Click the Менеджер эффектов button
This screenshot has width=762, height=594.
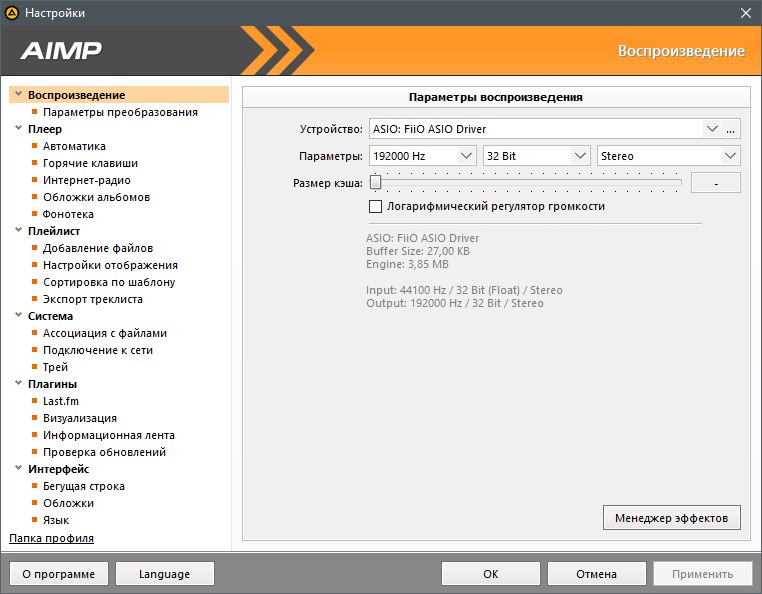672,517
